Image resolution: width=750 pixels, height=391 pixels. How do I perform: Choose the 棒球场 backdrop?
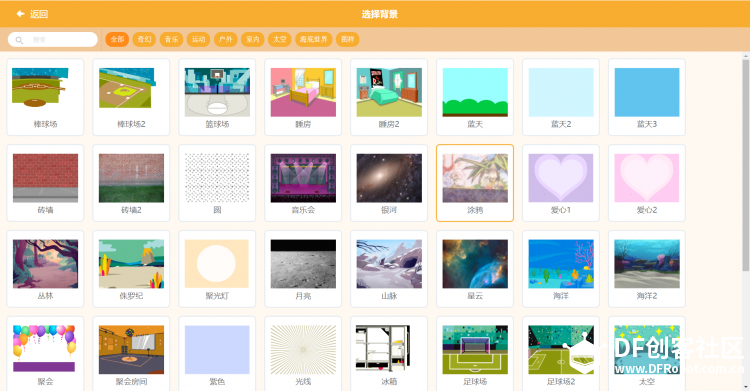(x=45, y=97)
